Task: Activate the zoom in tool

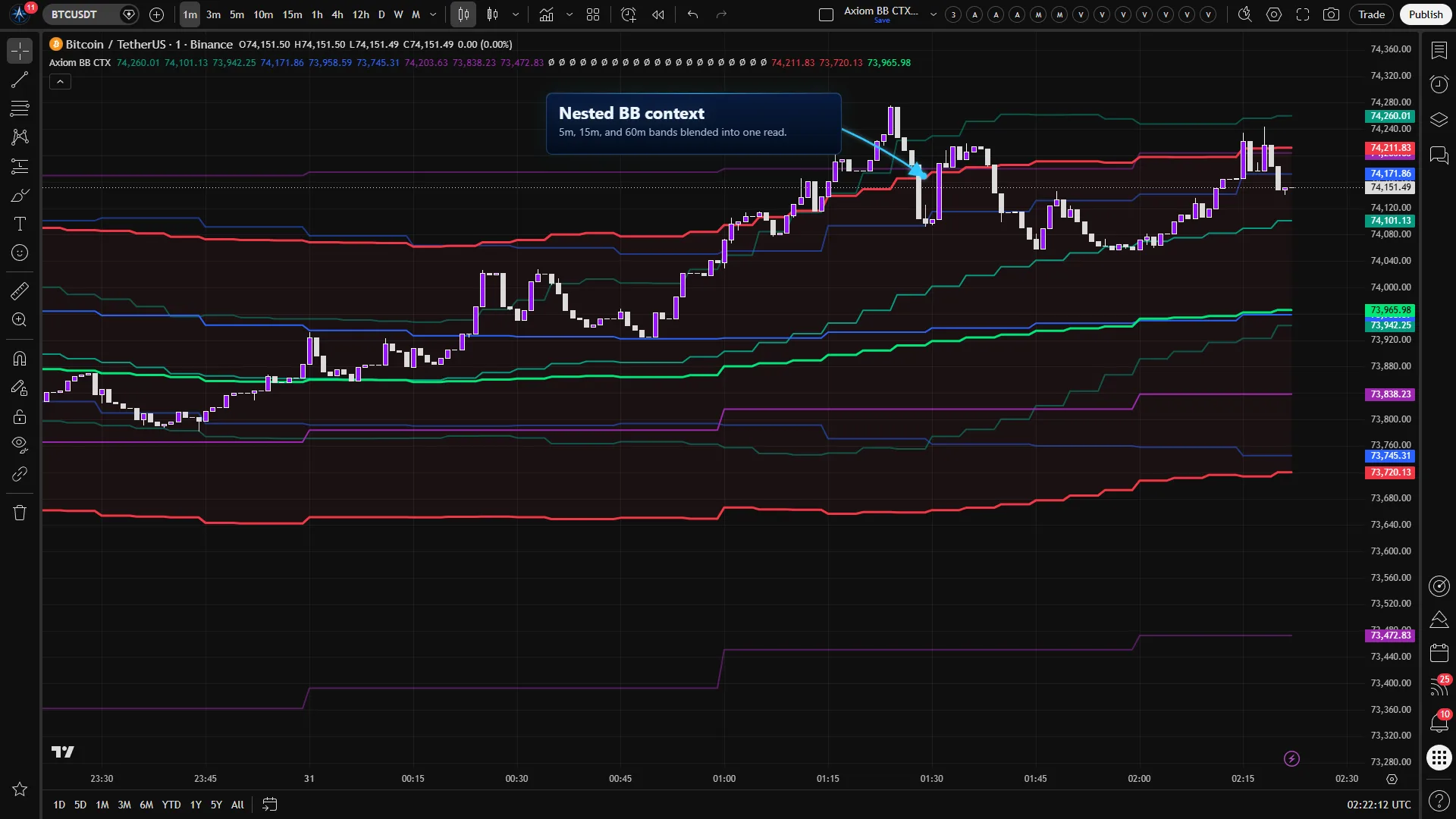Action: point(20,319)
